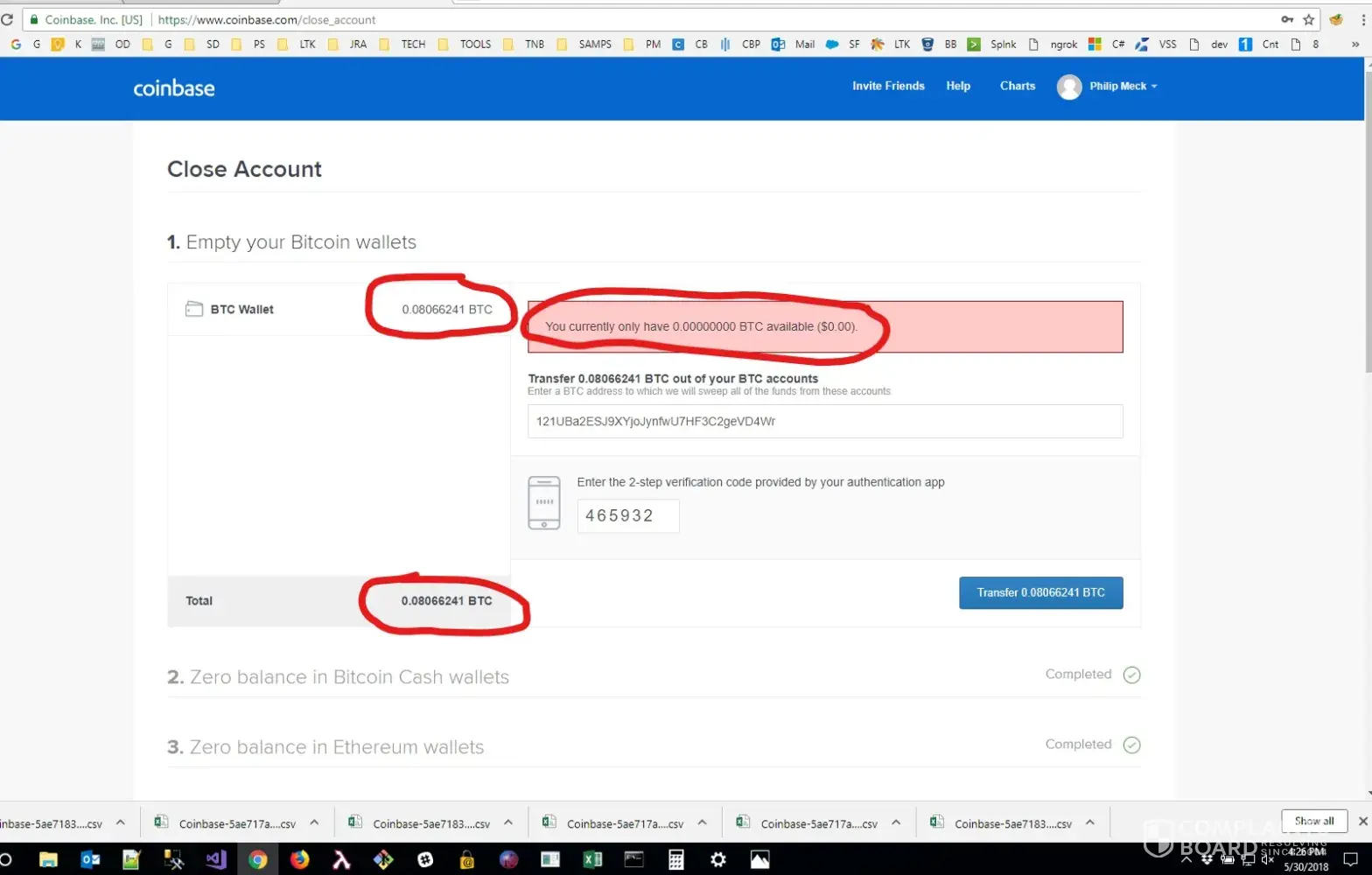Viewport: 1372px width, 875px height.
Task: Click the BTC destination address field
Action: point(824,421)
